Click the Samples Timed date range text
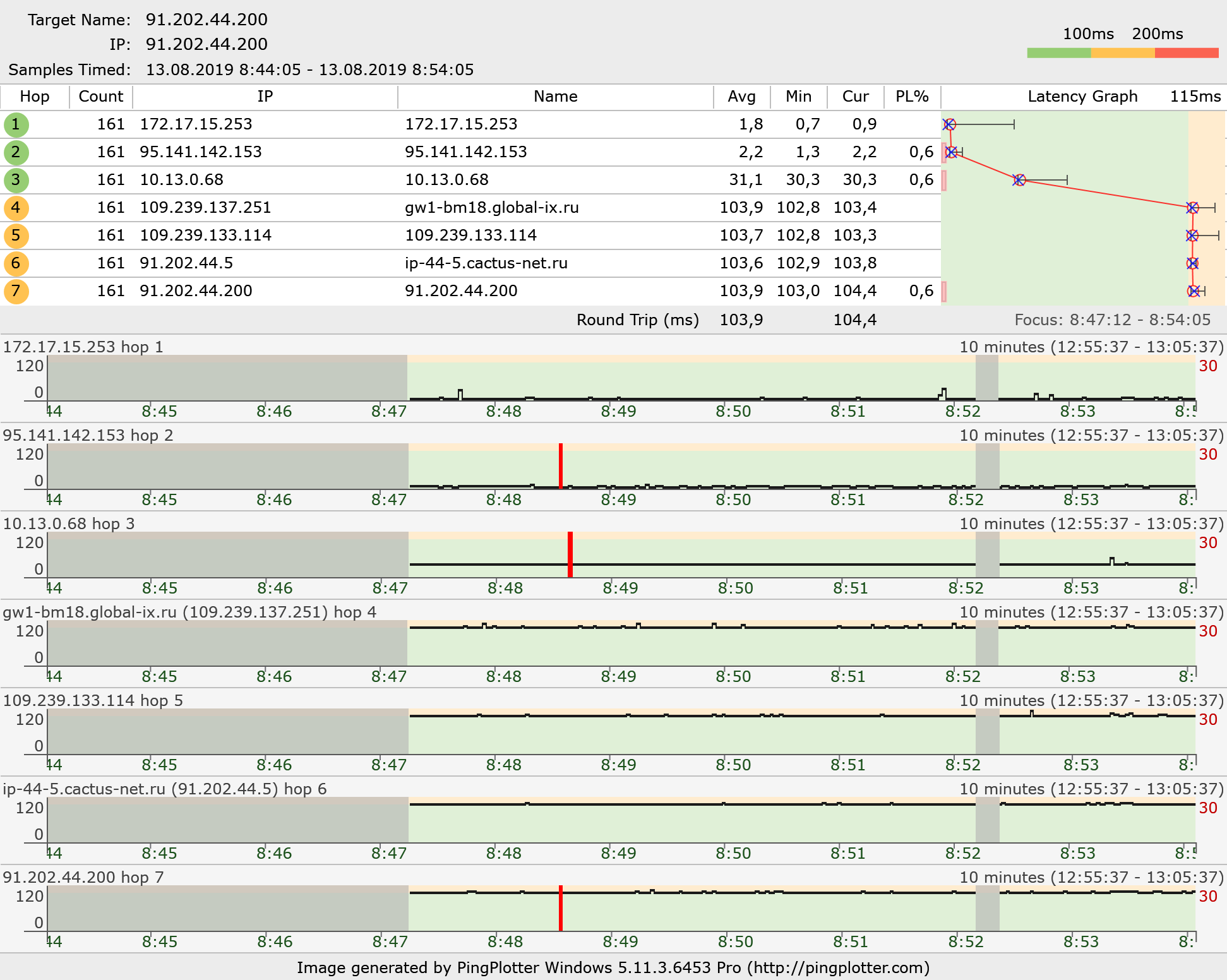Viewport: 1227px width, 980px height. click(x=309, y=69)
